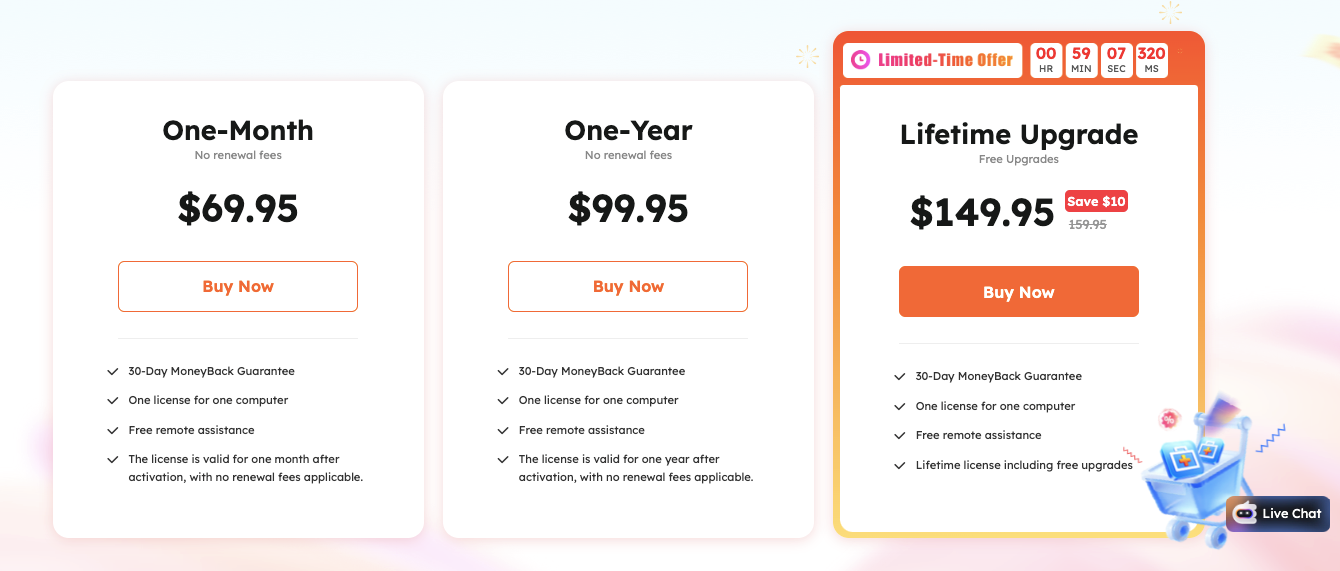1340x571 pixels.
Task: Click checkmark next to Lifetime license including upgrades
Action: pos(900,465)
